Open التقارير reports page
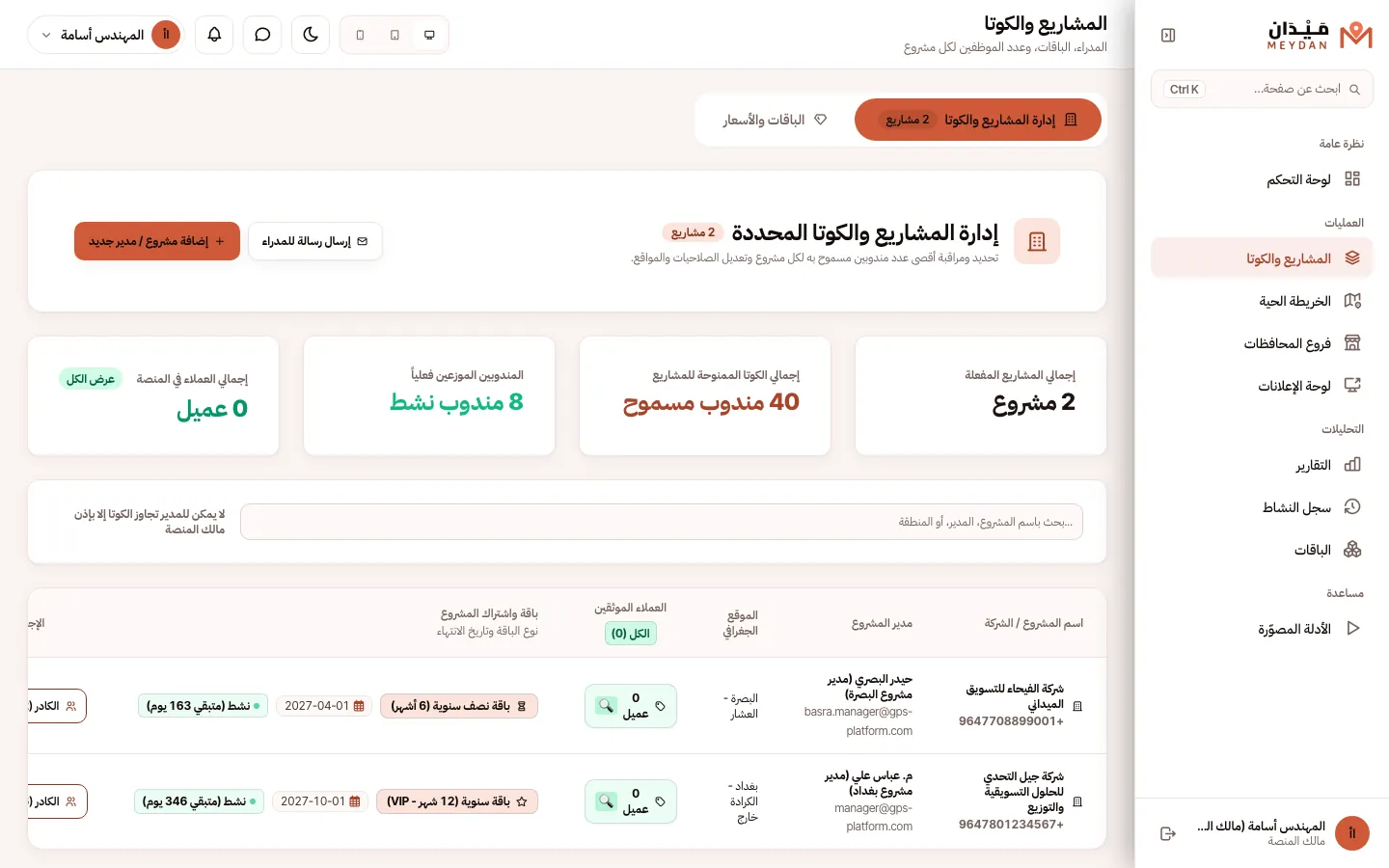Screen dimensions: 1389x868 point(1262,465)
